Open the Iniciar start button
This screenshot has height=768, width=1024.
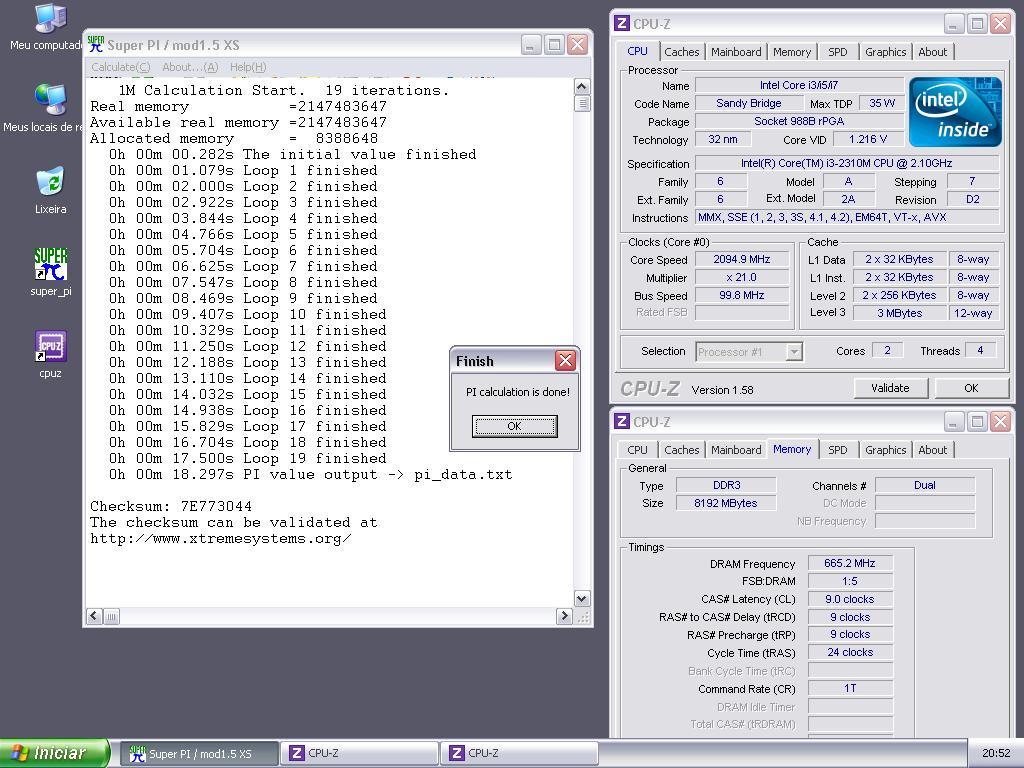[55, 753]
